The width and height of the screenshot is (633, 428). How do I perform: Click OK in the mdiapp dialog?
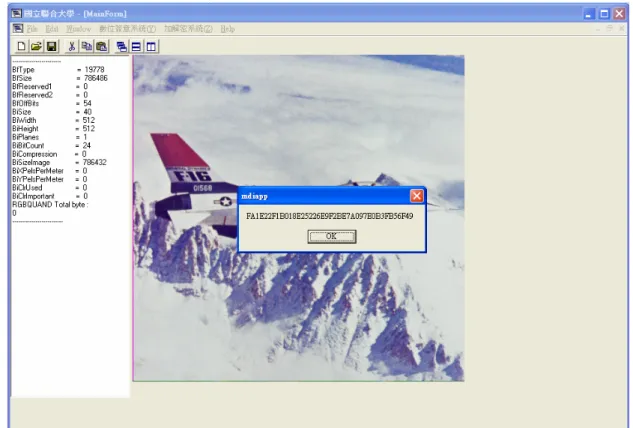coord(331,237)
